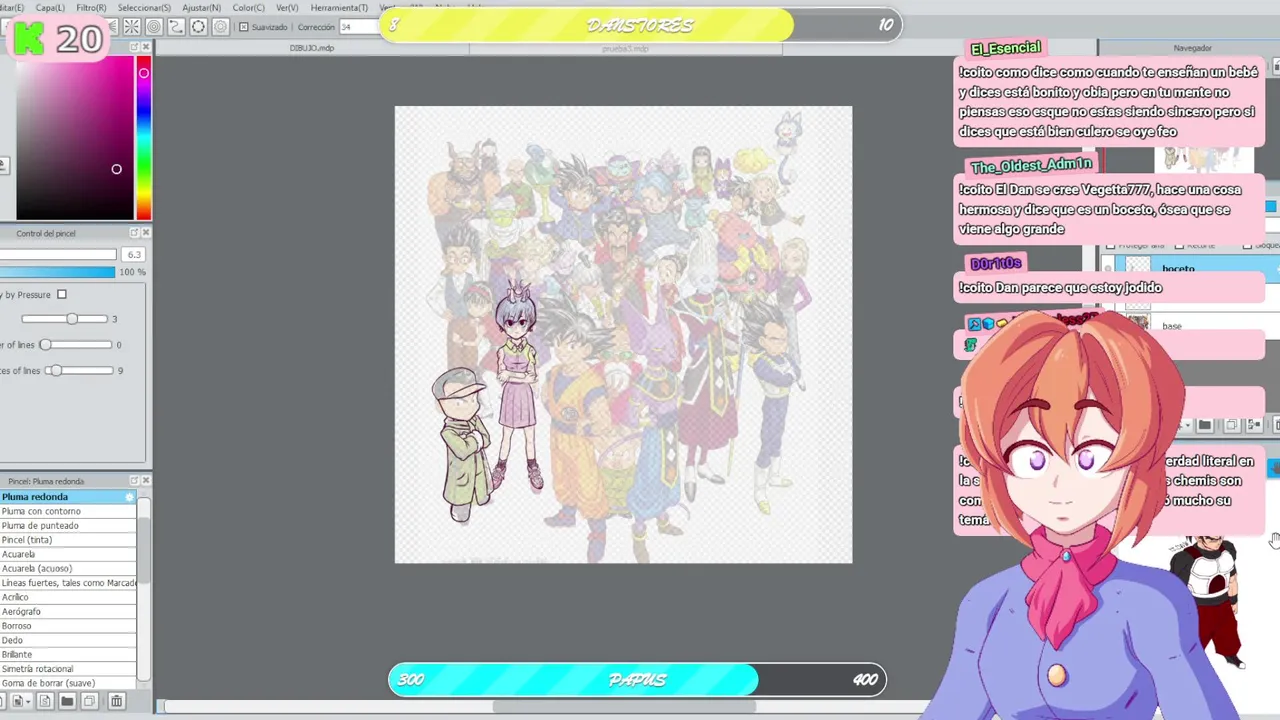Toggle the Recorte checkbox
Image resolution: width=1280 pixels, height=720 pixels.
tap(1179, 245)
